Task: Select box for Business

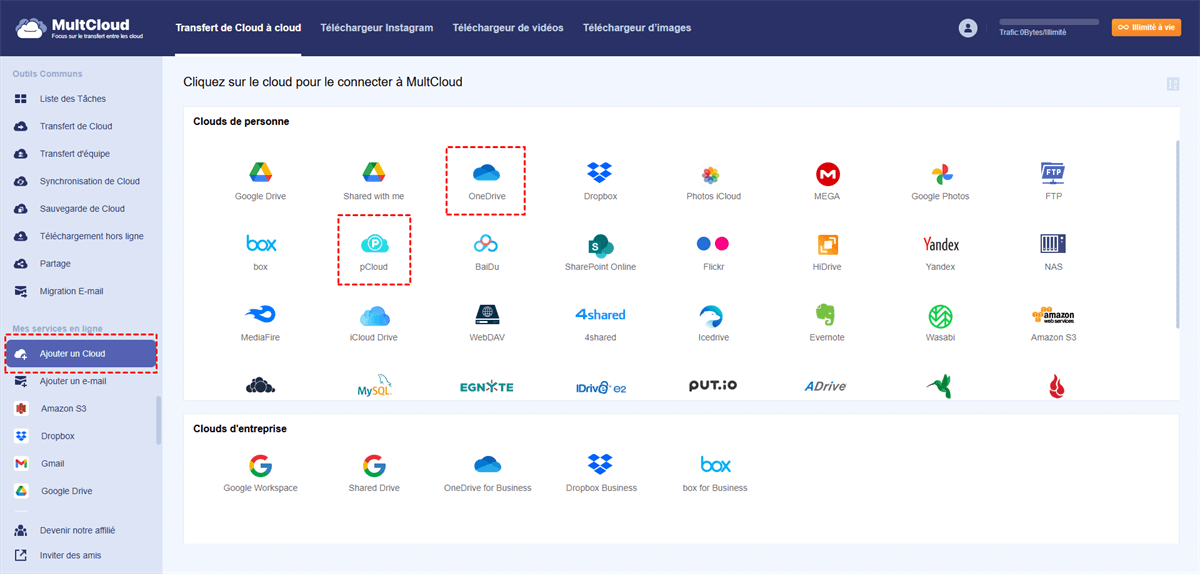Action: [714, 473]
